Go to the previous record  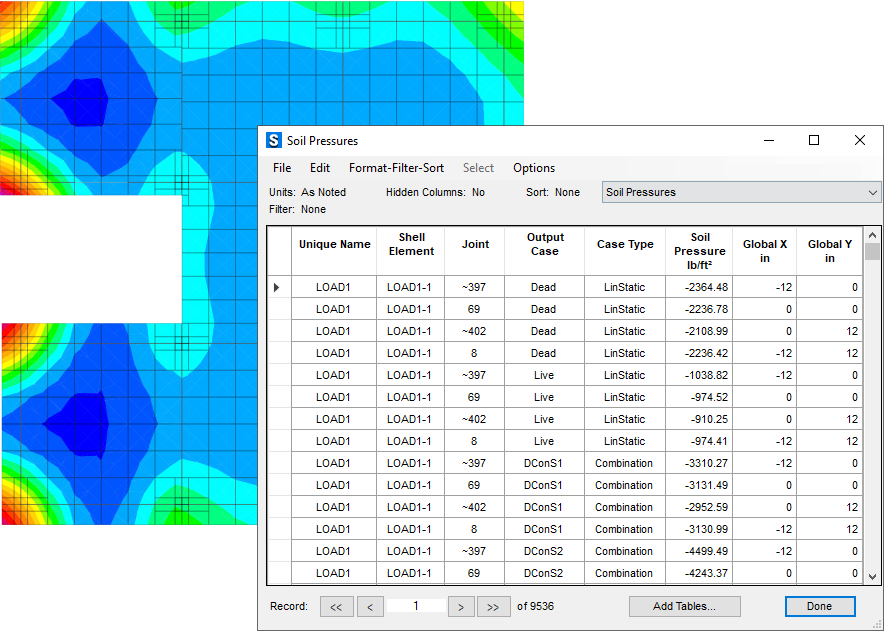(370, 606)
